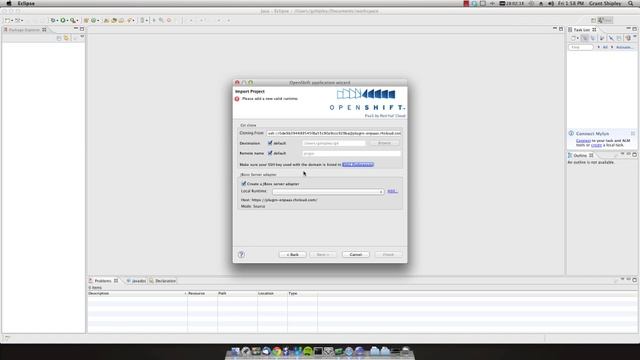Click the Open Perspective icon
This screenshot has width=640, height=360.
pyautogui.click(x=593, y=20)
